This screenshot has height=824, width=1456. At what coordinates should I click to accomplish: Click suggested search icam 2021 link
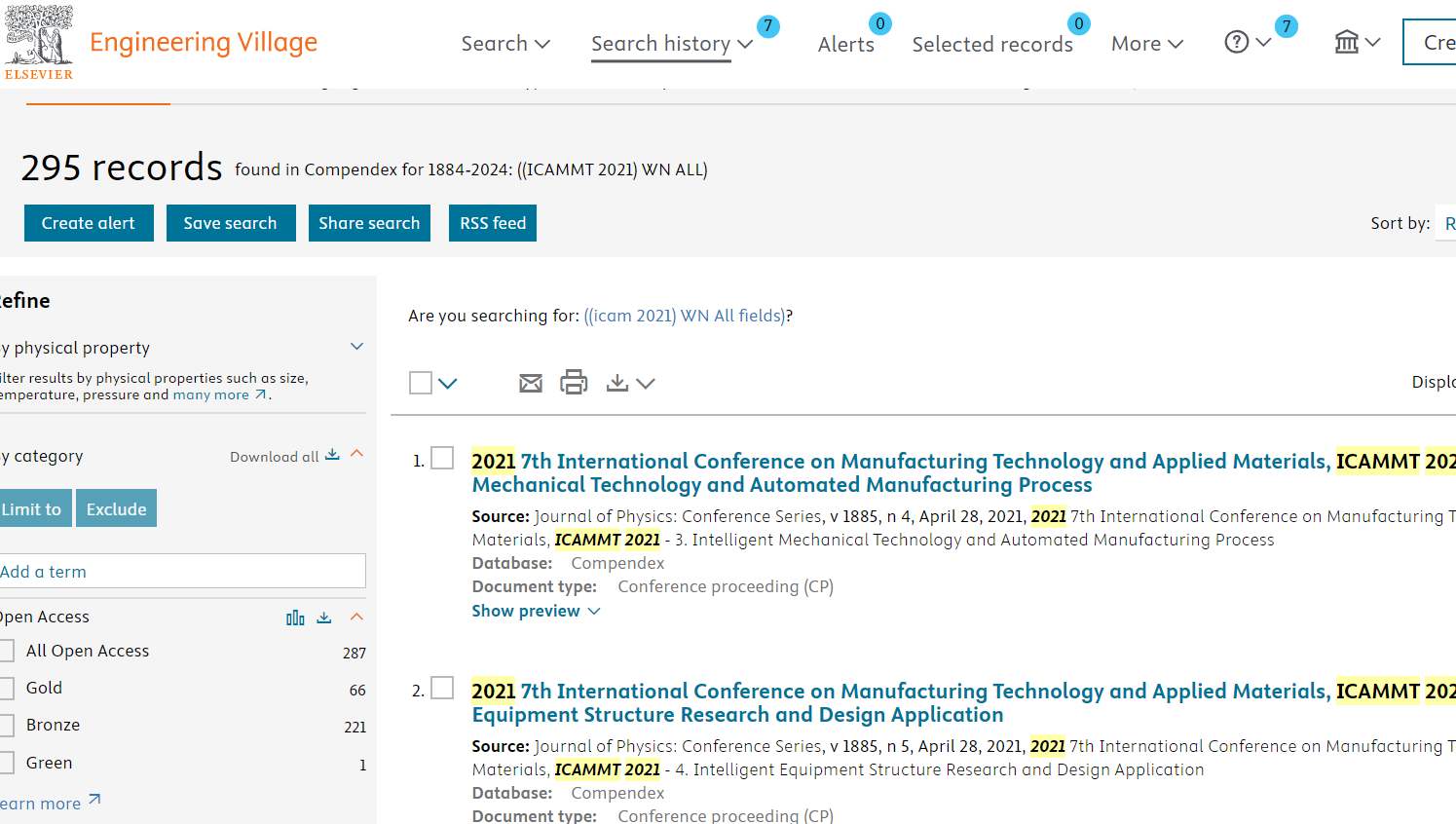[685, 316]
